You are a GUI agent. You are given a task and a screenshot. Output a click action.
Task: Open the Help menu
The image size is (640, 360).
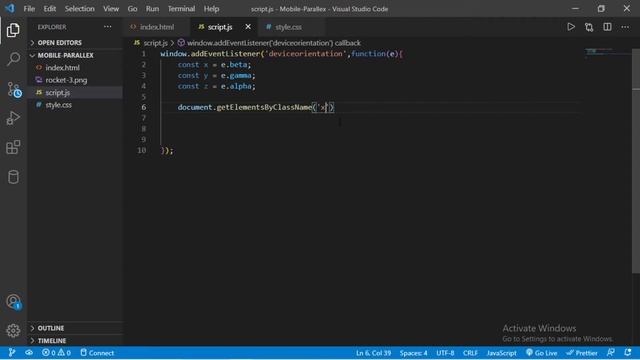click(x=211, y=9)
